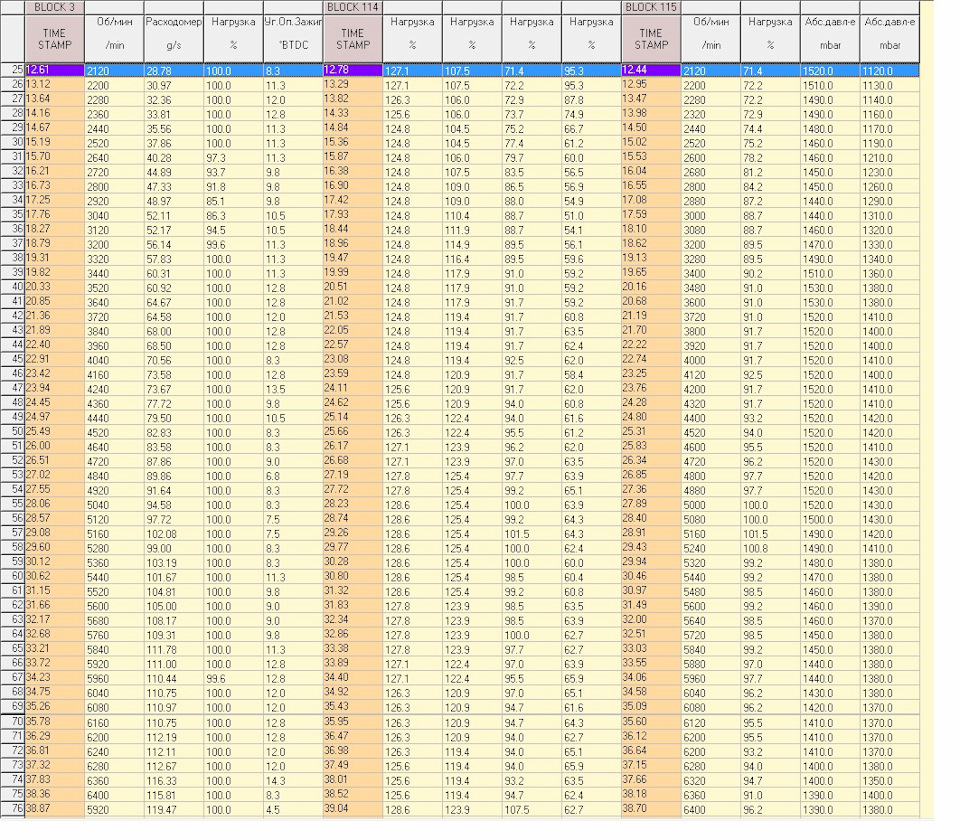Select the 102.08 flow cell
The image size is (960, 840).
[173, 534]
